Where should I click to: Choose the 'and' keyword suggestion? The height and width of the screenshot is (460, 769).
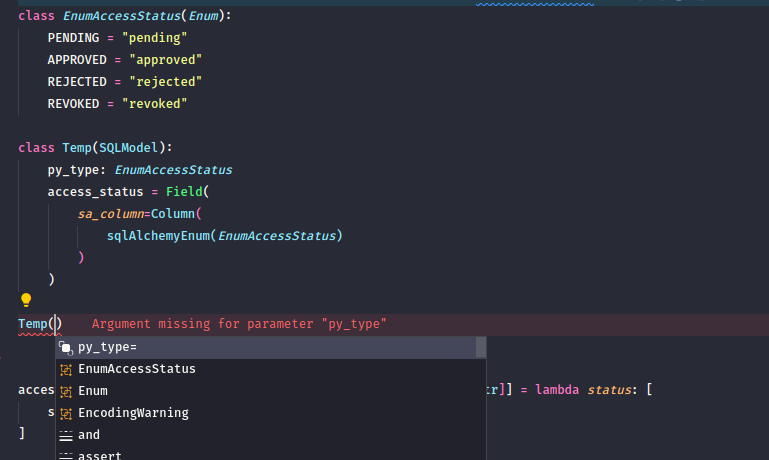(89, 435)
